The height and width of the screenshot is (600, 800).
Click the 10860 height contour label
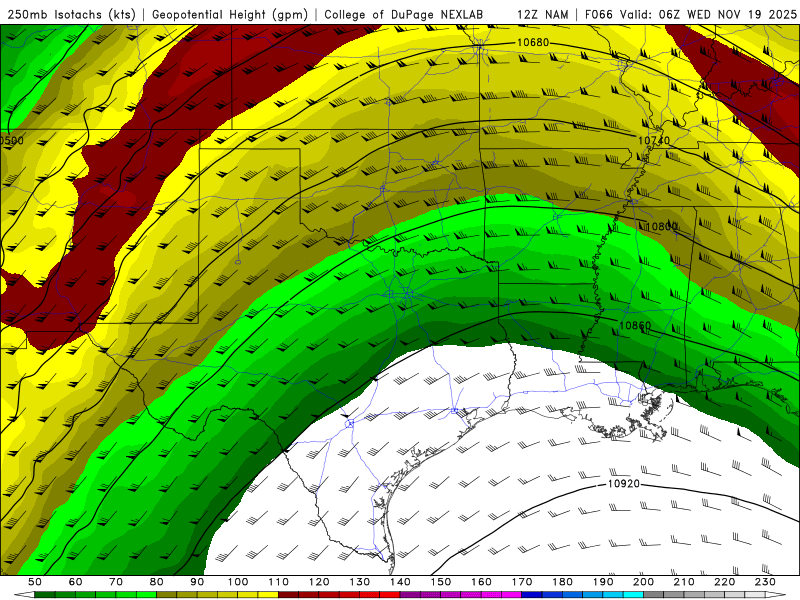(x=635, y=326)
